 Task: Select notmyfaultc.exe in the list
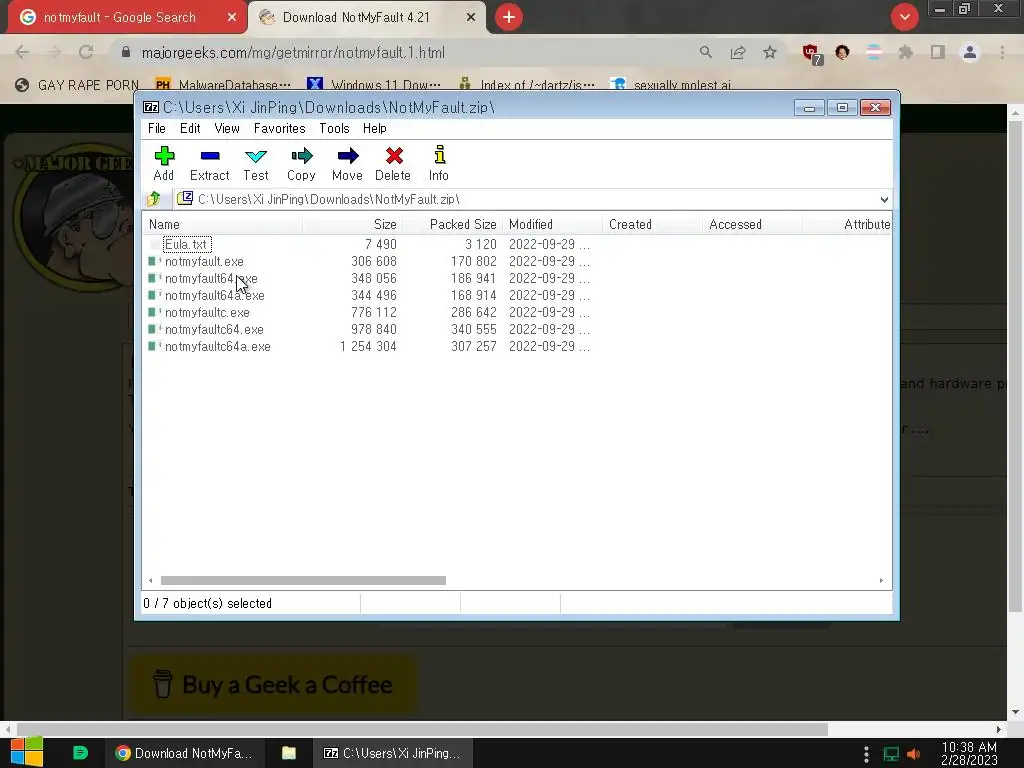(207, 312)
